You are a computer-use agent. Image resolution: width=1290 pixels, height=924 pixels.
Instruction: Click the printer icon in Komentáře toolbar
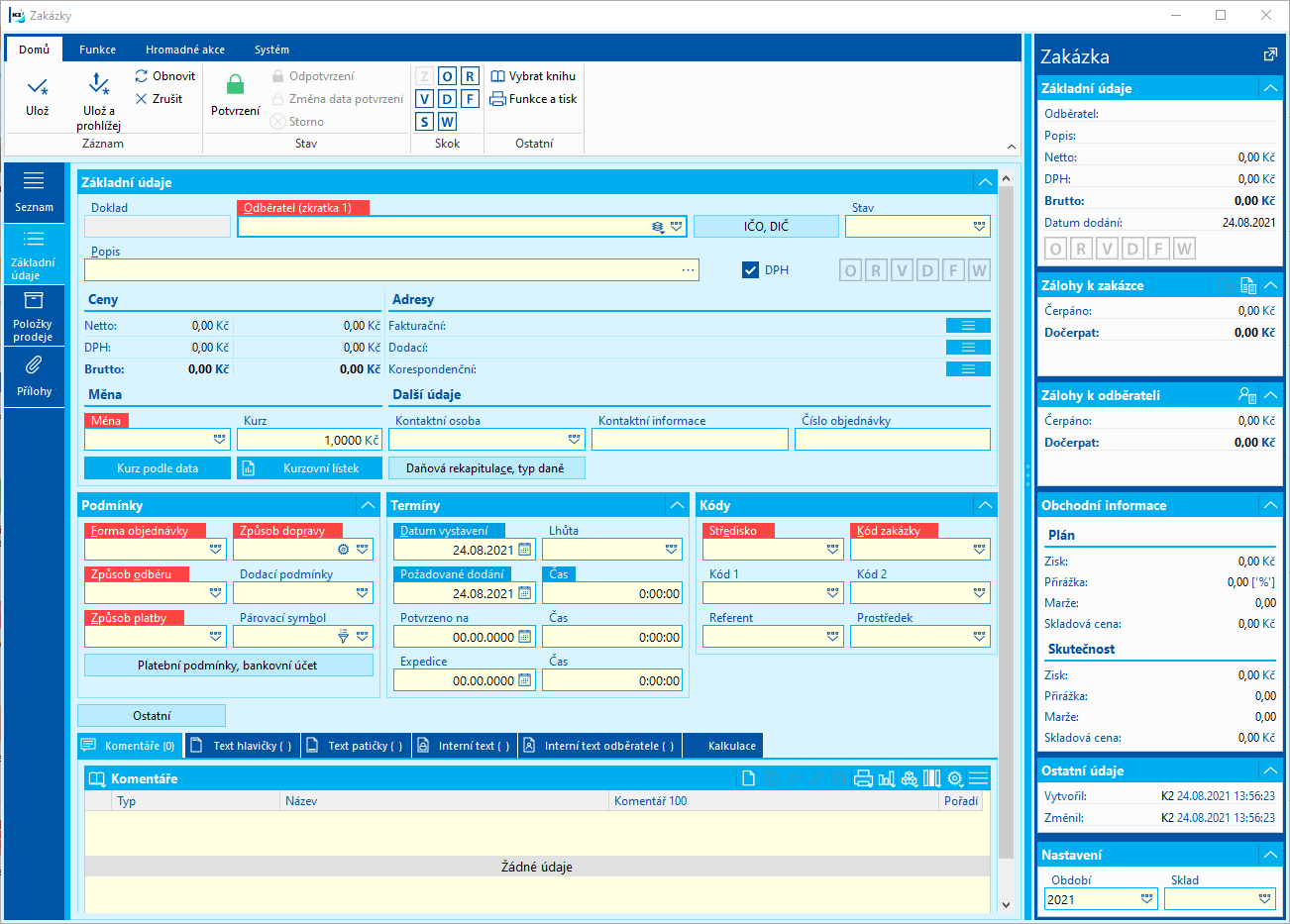click(863, 778)
